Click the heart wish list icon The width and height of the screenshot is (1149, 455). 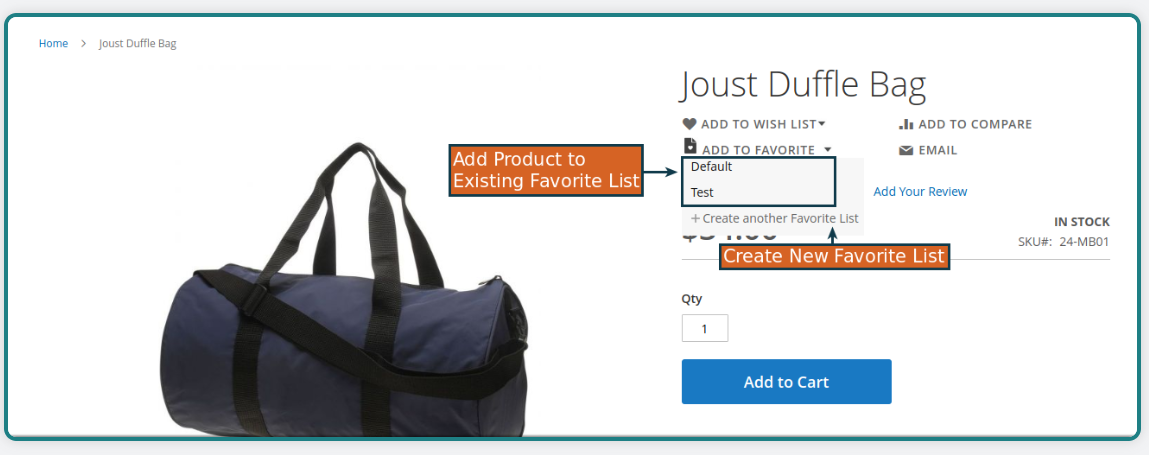pyautogui.click(x=689, y=124)
